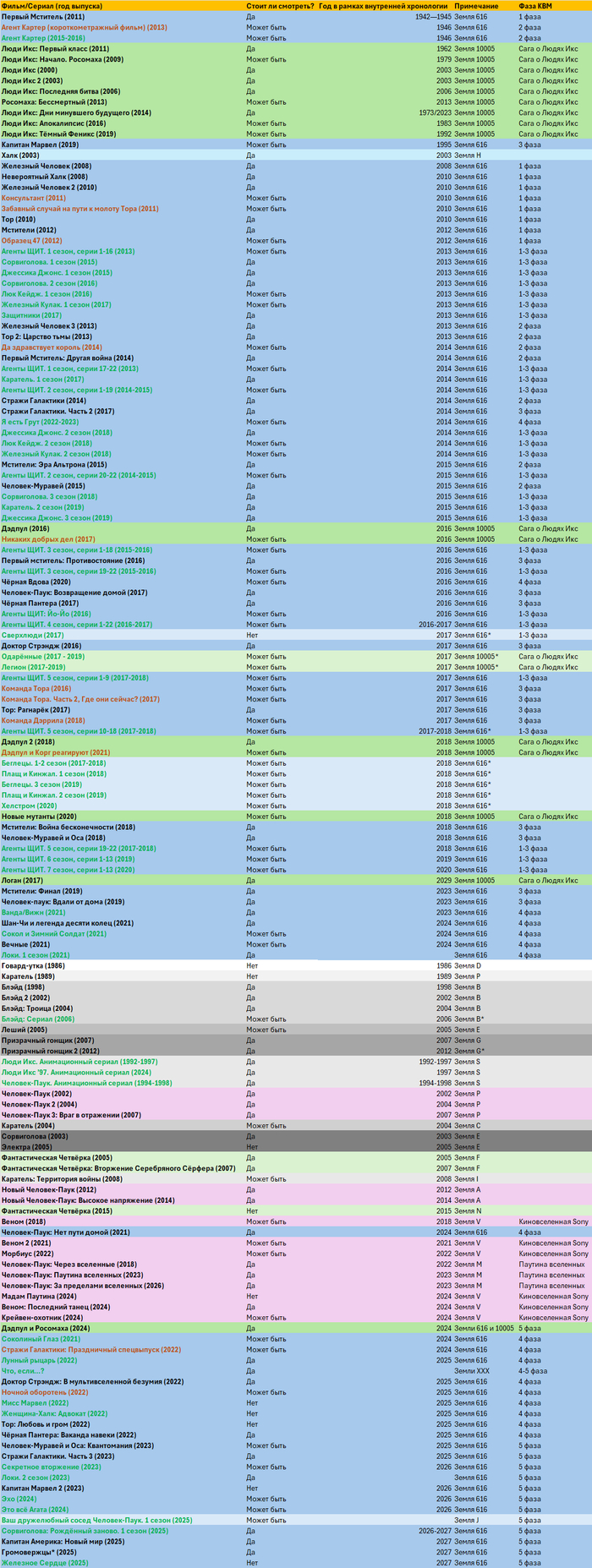This screenshot has width=592, height=1568.
Task: Select the "Халк (2003)" row title
Action: tap(20, 156)
